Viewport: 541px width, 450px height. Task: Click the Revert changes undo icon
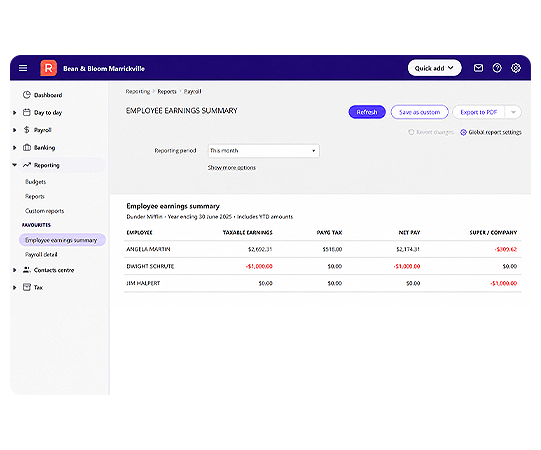(x=411, y=132)
